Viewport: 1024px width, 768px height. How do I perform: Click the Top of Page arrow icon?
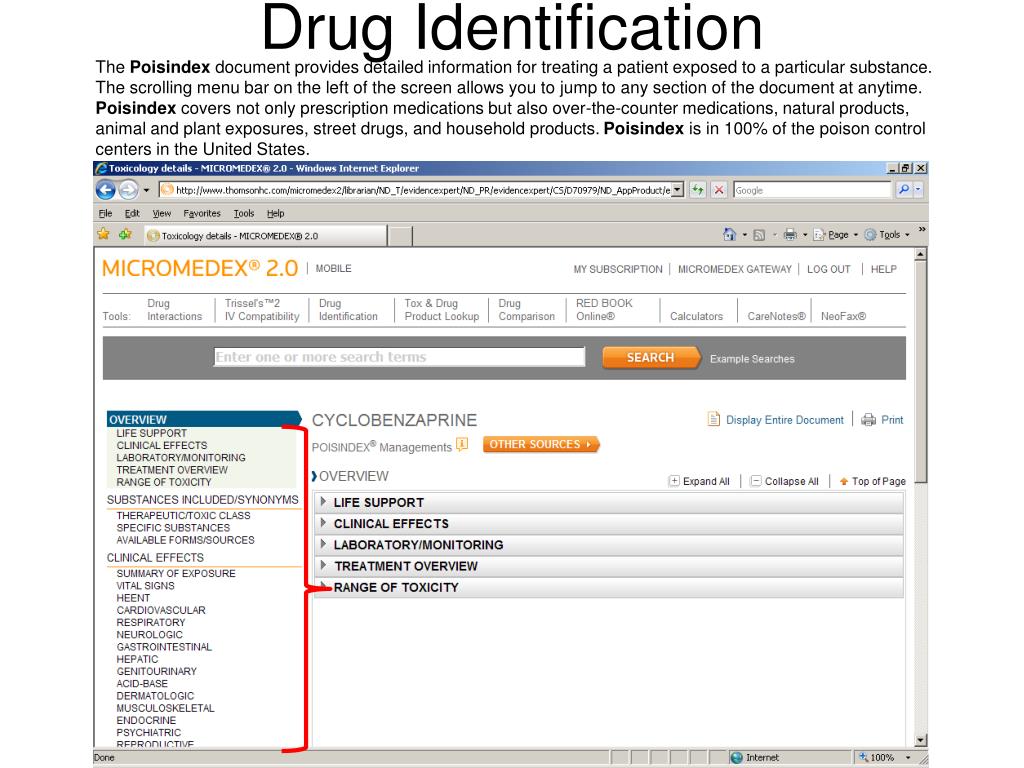(x=844, y=481)
